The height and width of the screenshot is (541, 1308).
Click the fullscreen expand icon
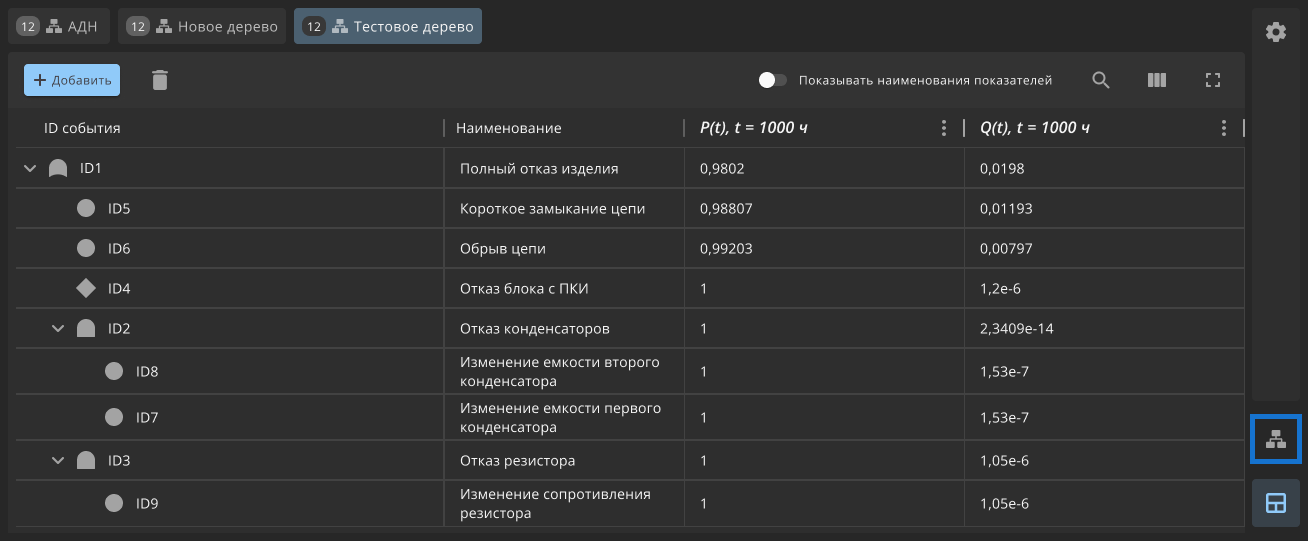[1213, 80]
